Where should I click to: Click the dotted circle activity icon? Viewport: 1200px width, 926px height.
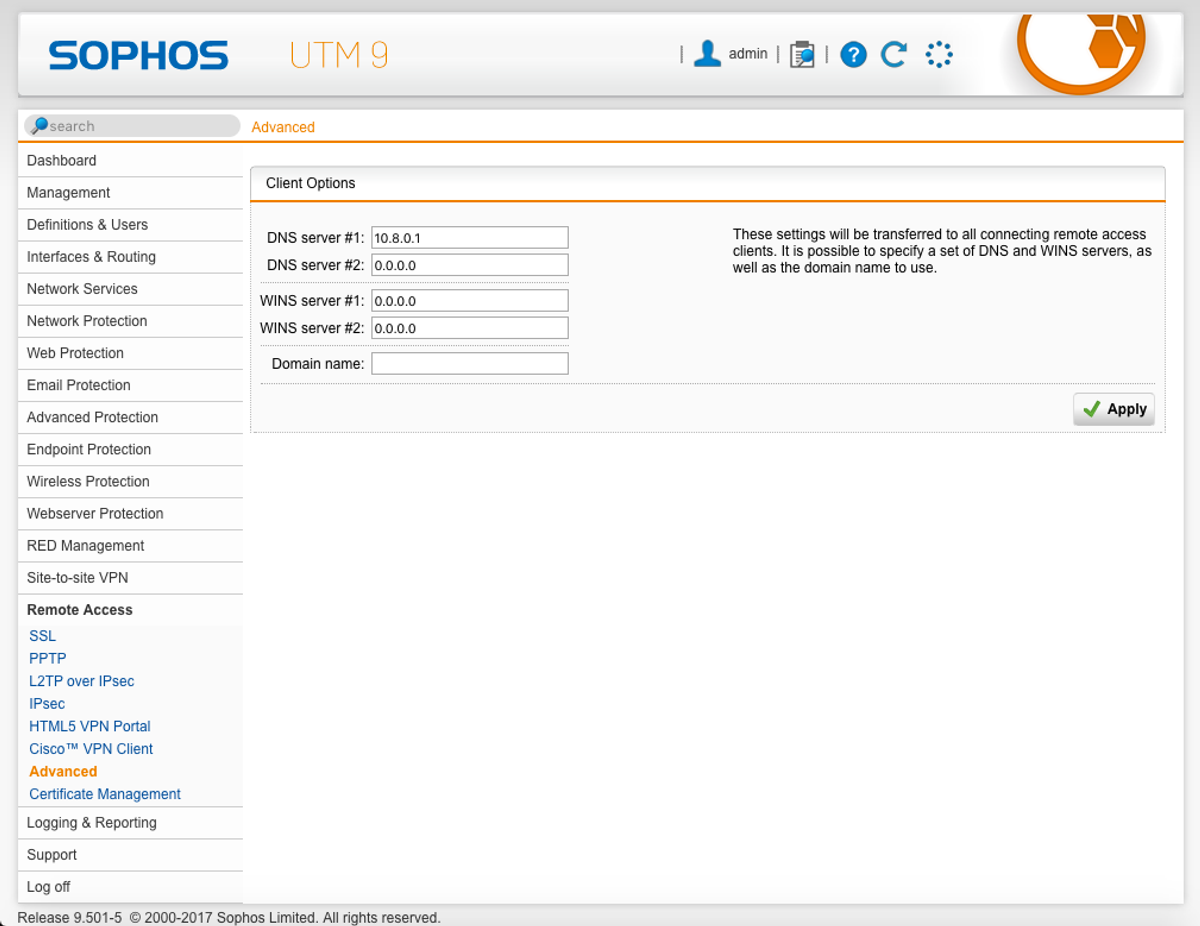tap(938, 54)
